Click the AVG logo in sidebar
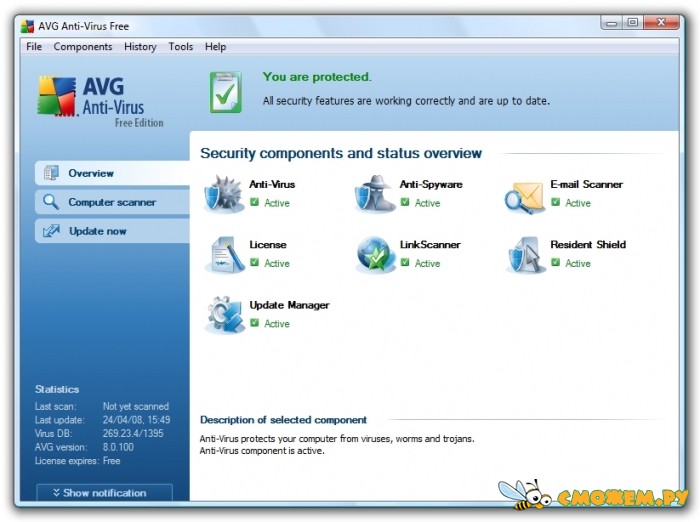This screenshot has width=700, height=522. 57,96
